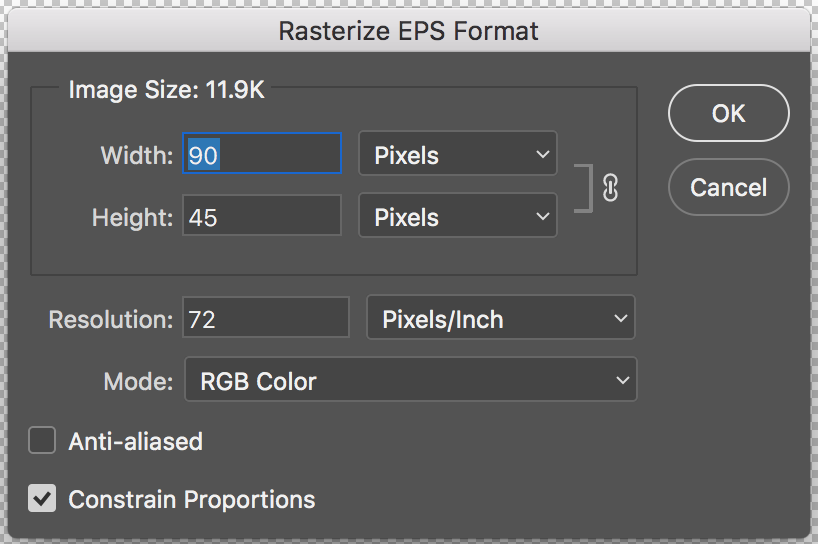Click the RGB Color dropdown chevron arrow

point(622,380)
